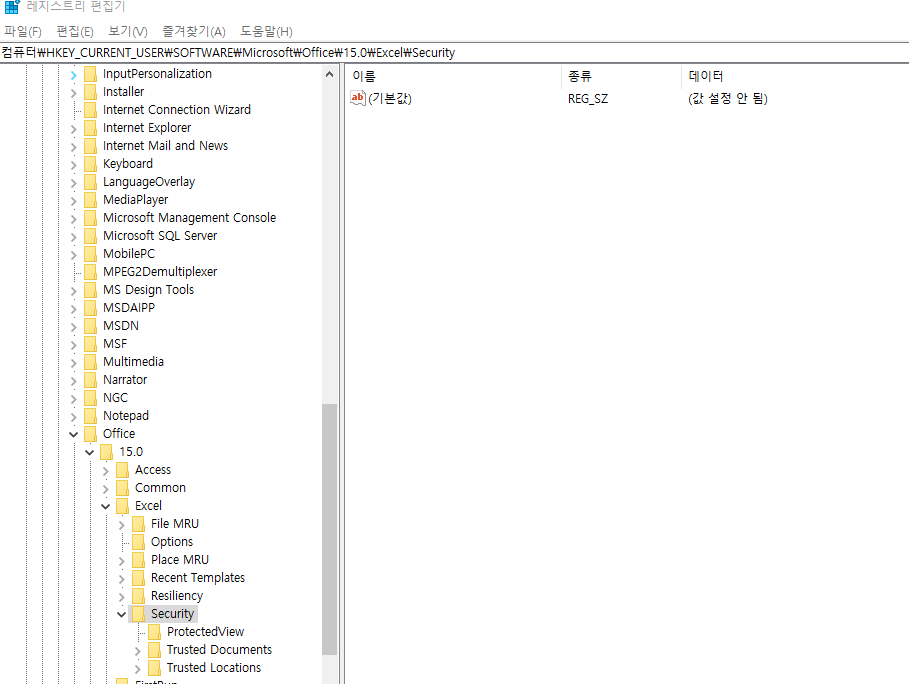Select the Access key label
909x684 pixels.
(x=153, y=470)
